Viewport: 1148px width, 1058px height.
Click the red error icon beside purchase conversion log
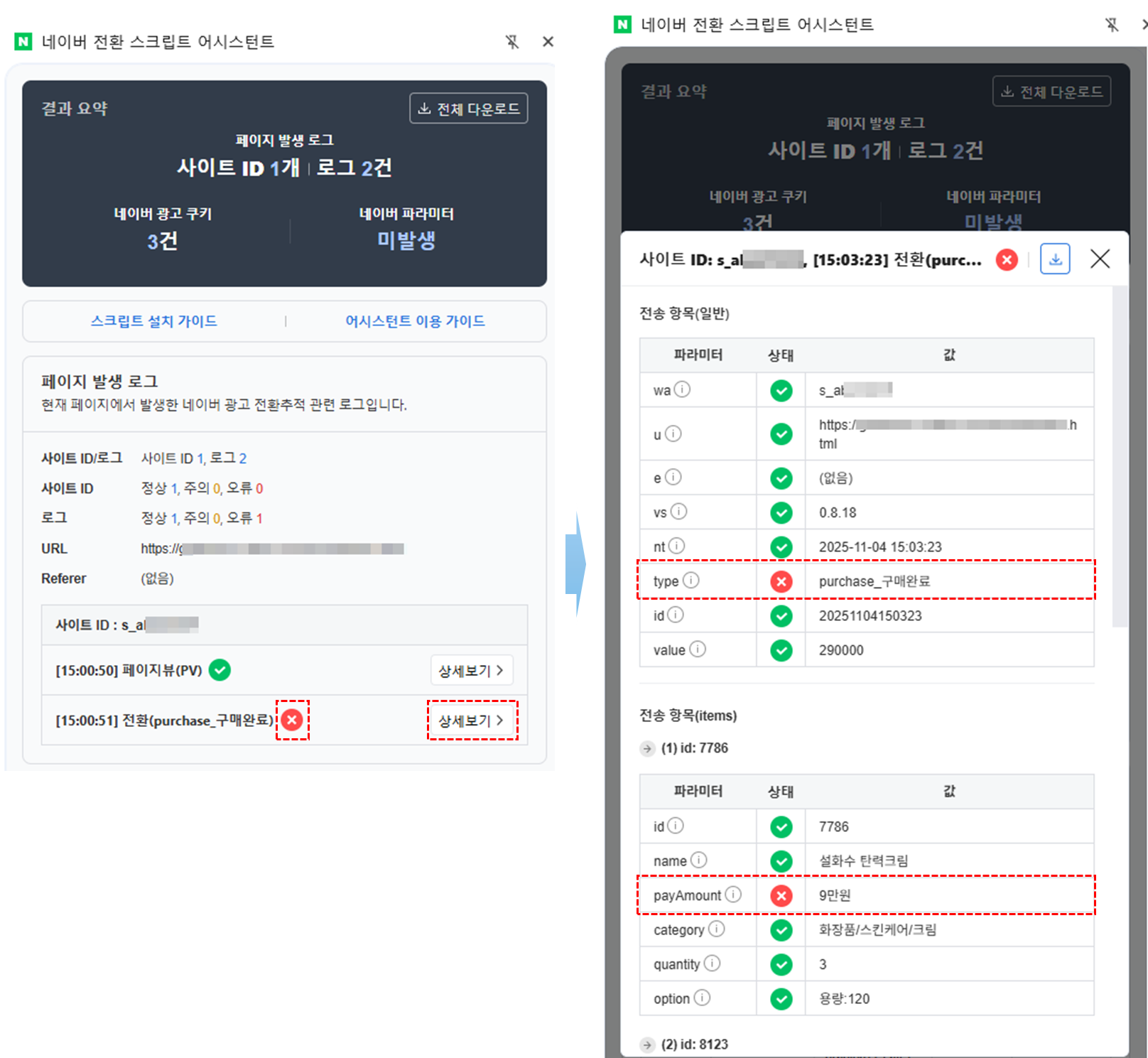click(292, 720)
